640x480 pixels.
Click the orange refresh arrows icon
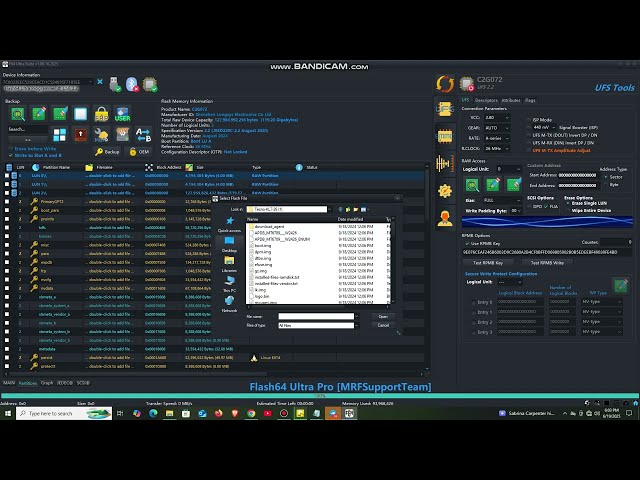click(x=445, y=84)
